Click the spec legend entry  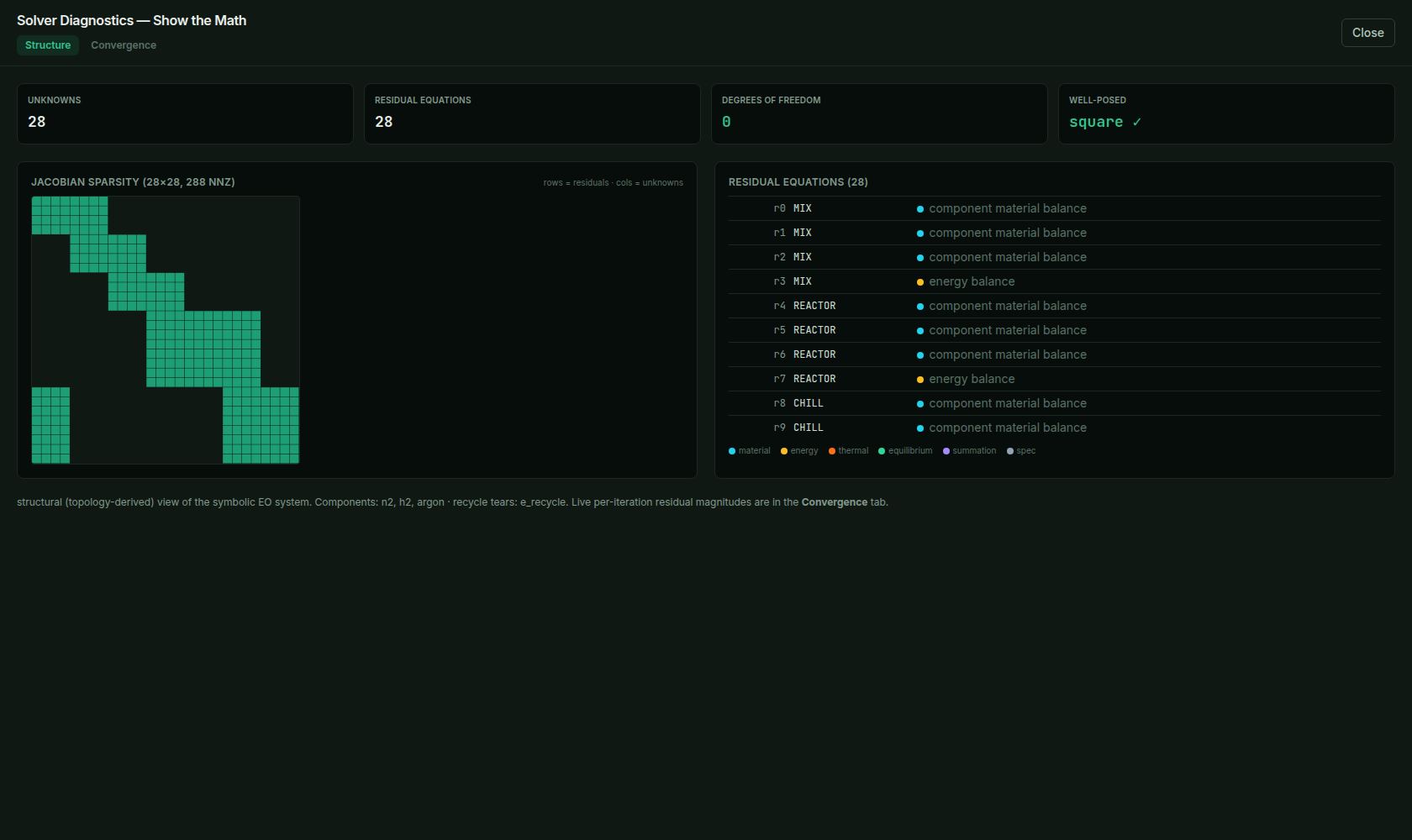tap(1021, 451)
